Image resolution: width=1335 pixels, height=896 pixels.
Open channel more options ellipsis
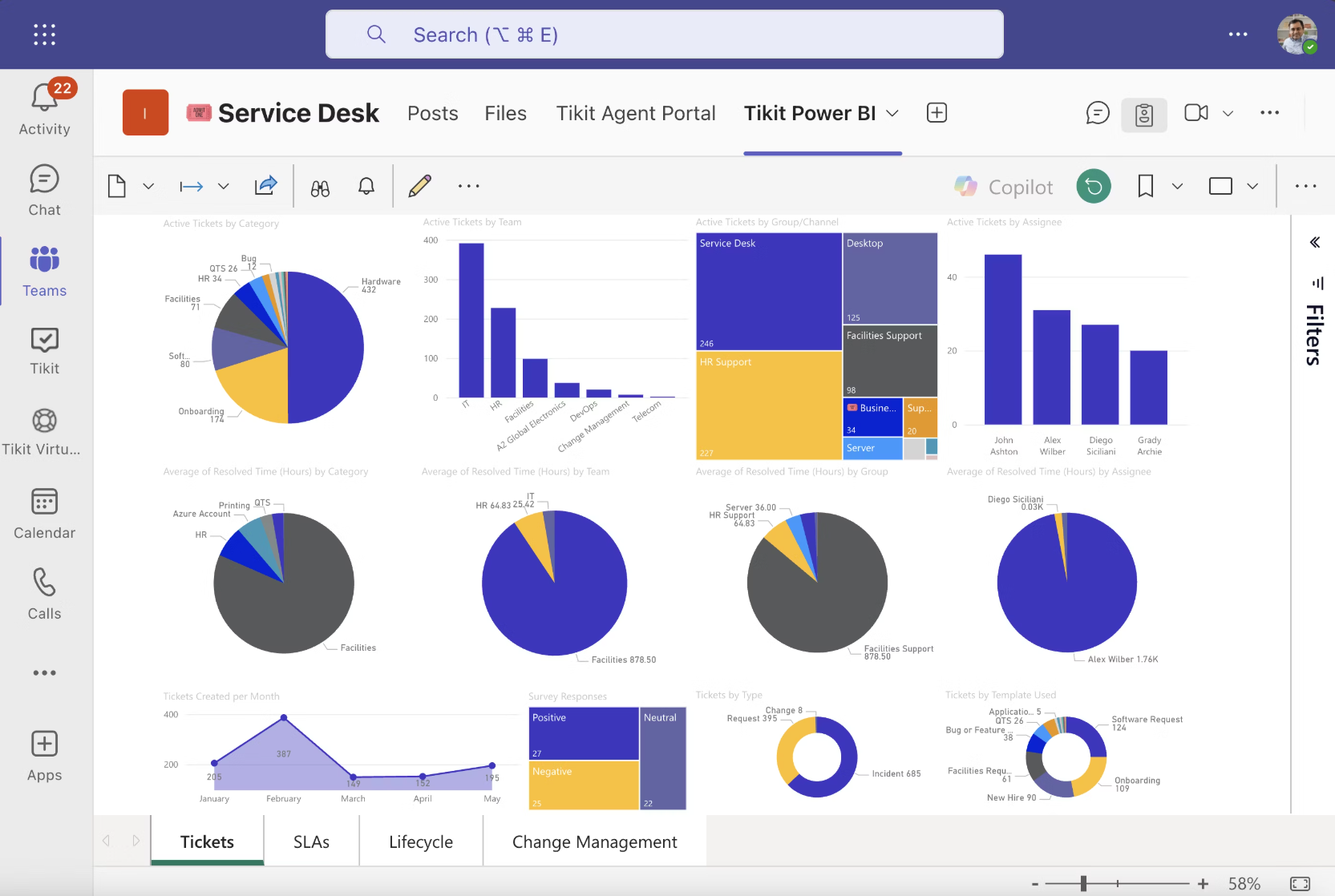click(x=1270, y=113)
